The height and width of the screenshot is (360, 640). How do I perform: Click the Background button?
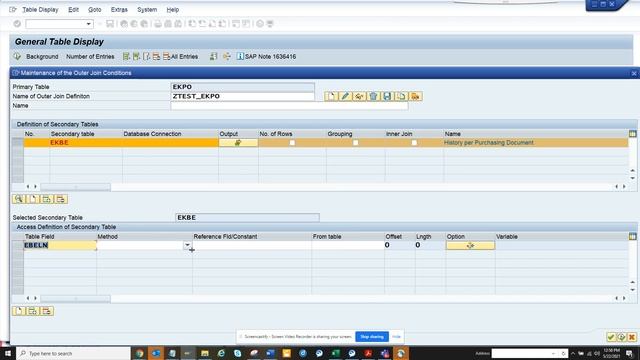42,57
